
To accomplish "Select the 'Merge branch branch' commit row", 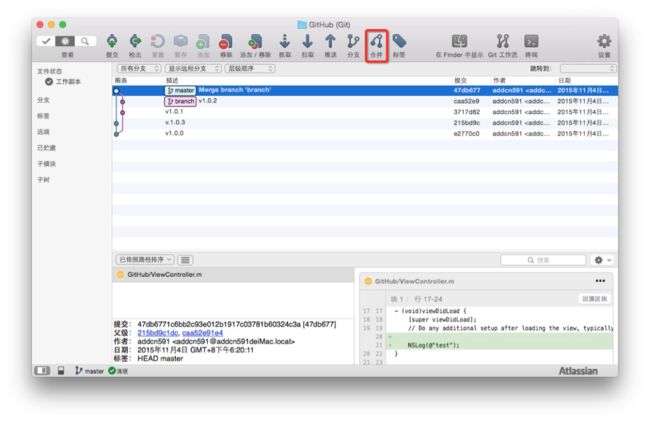I will 365,90.
